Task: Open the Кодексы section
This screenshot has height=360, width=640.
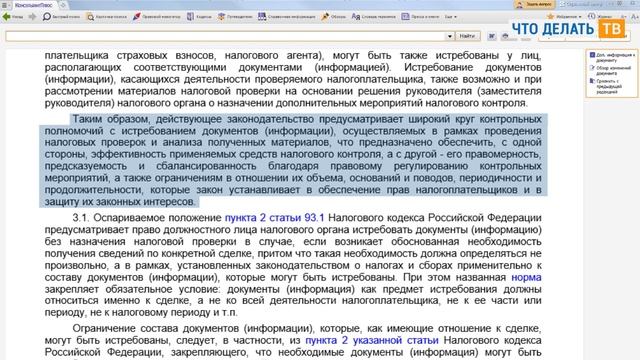Action: [x=200, y=17]
